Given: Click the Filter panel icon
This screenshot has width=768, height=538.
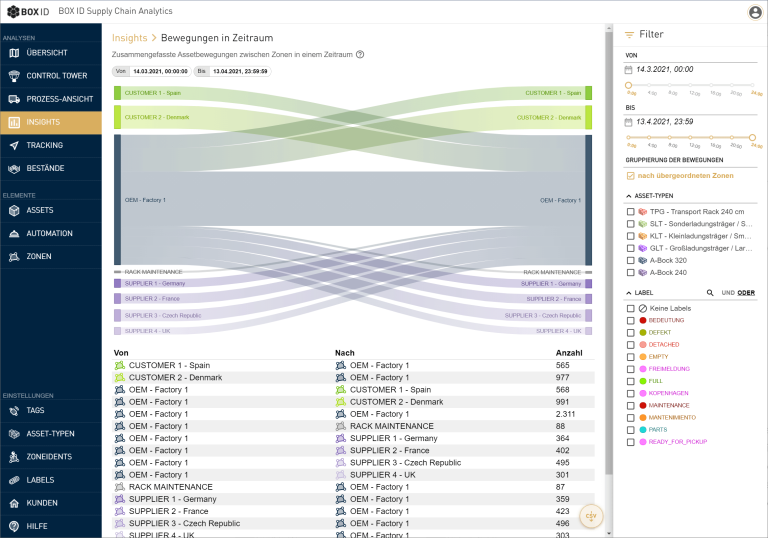Looking at the screenshot, I should (x=629, y=34).
